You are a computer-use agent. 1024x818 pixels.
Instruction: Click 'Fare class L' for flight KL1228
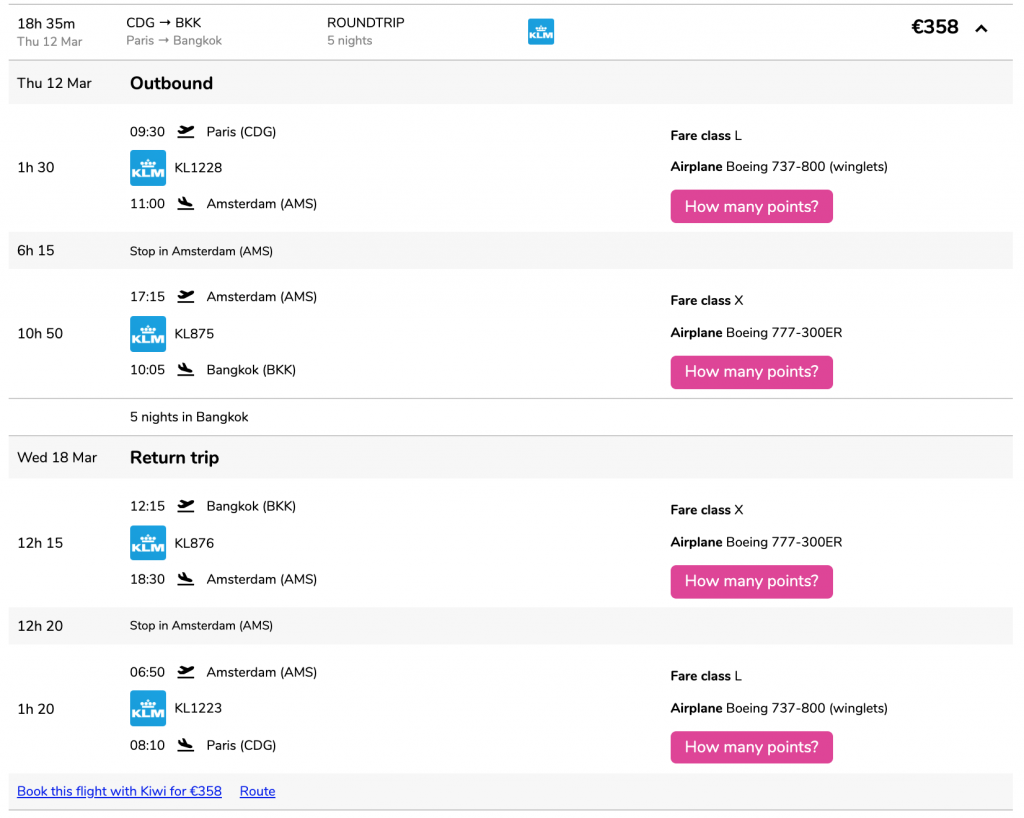[706, 136]
